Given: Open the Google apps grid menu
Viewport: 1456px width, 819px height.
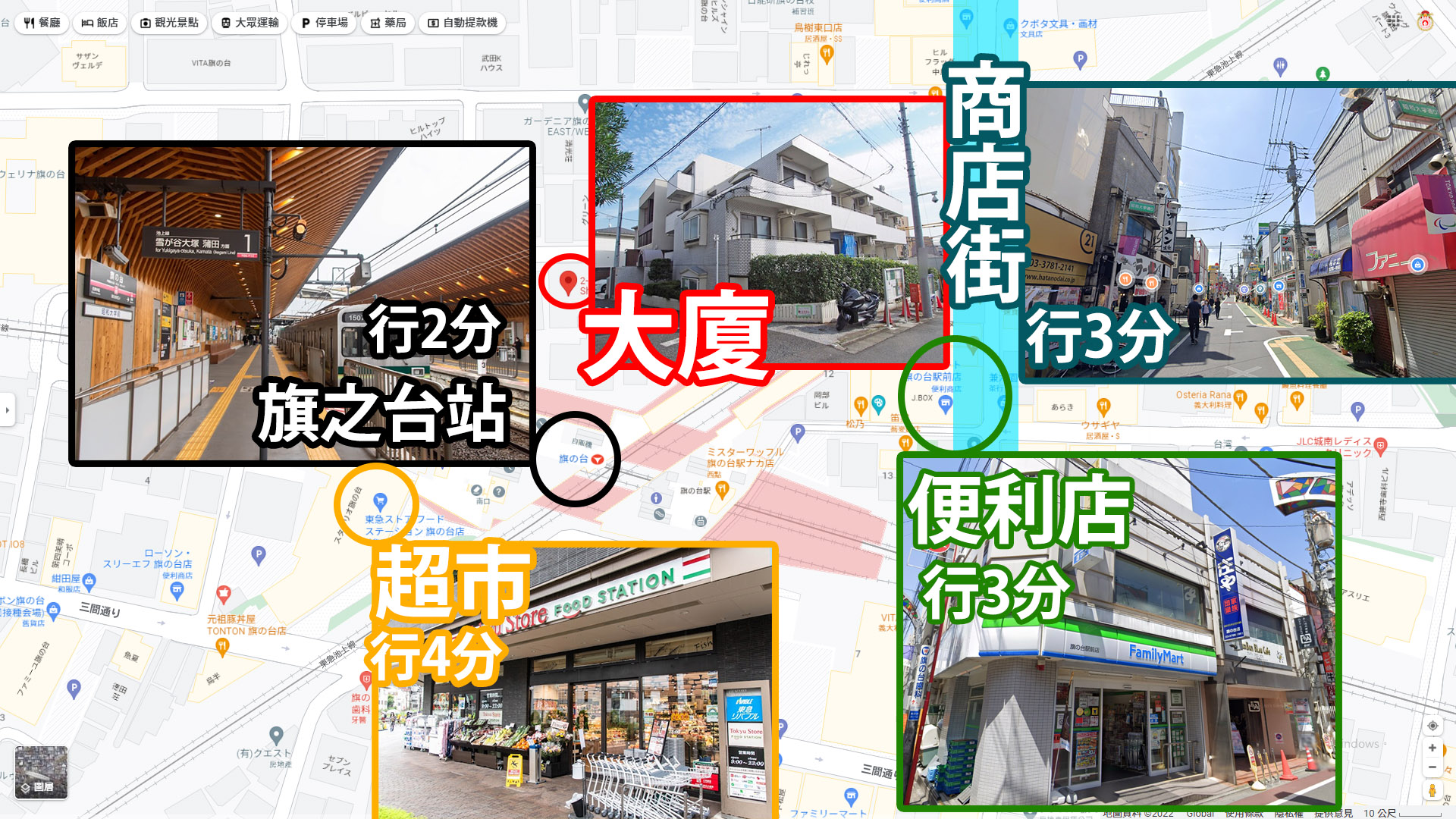Looking at the screenshot, I should click(1394, 22).
